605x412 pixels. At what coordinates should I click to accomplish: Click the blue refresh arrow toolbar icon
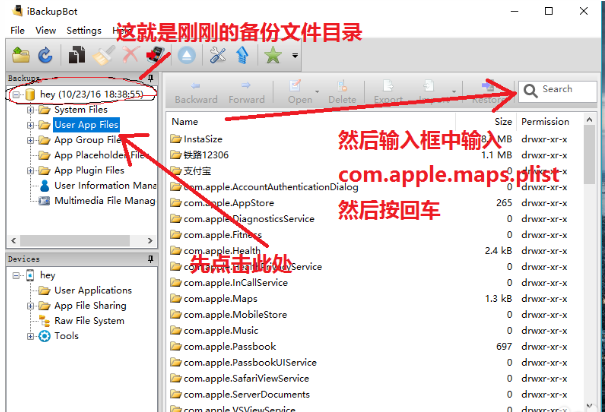tap(45, 55)
